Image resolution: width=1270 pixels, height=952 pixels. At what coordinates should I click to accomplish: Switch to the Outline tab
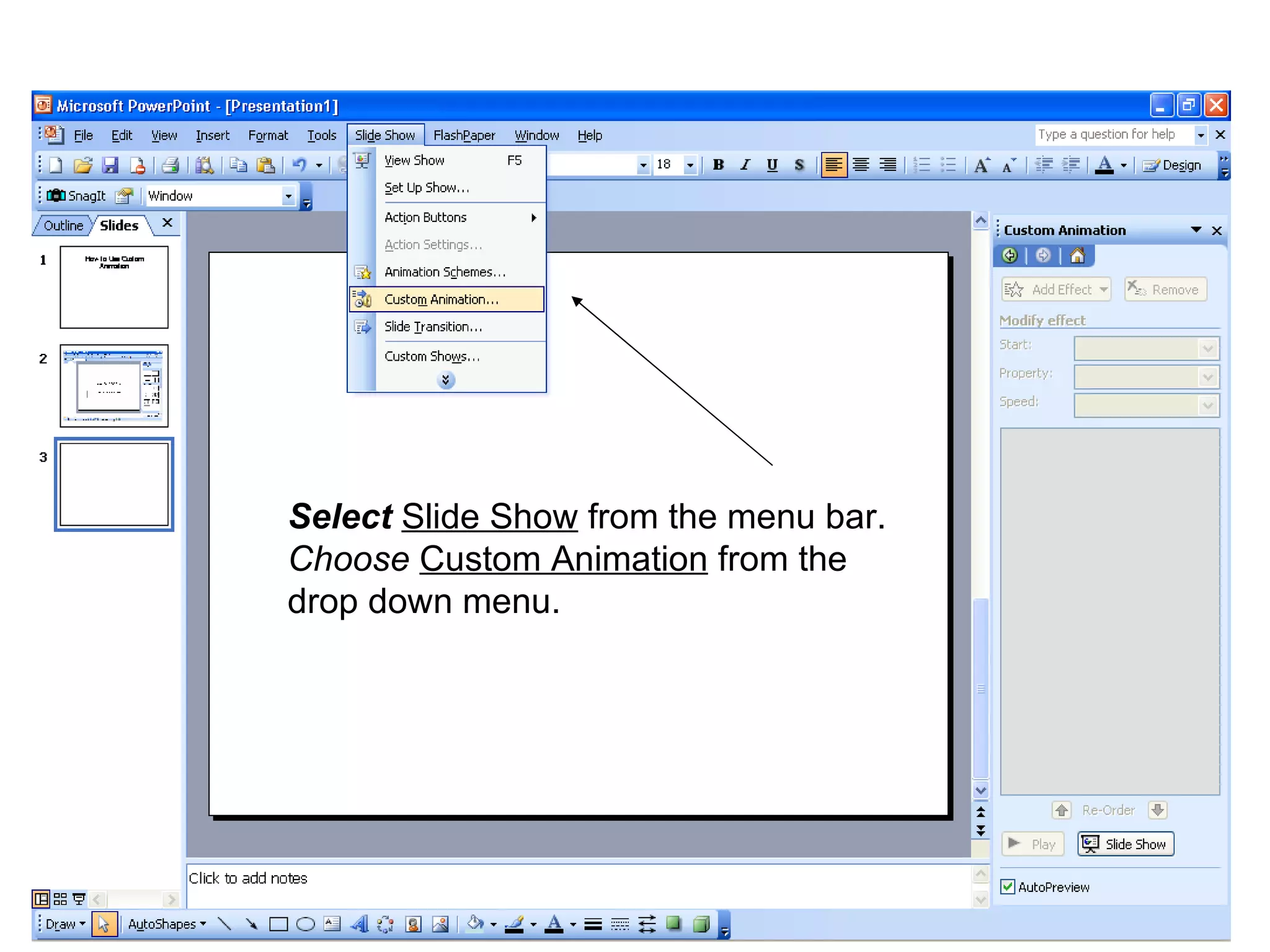pos(63,226)
